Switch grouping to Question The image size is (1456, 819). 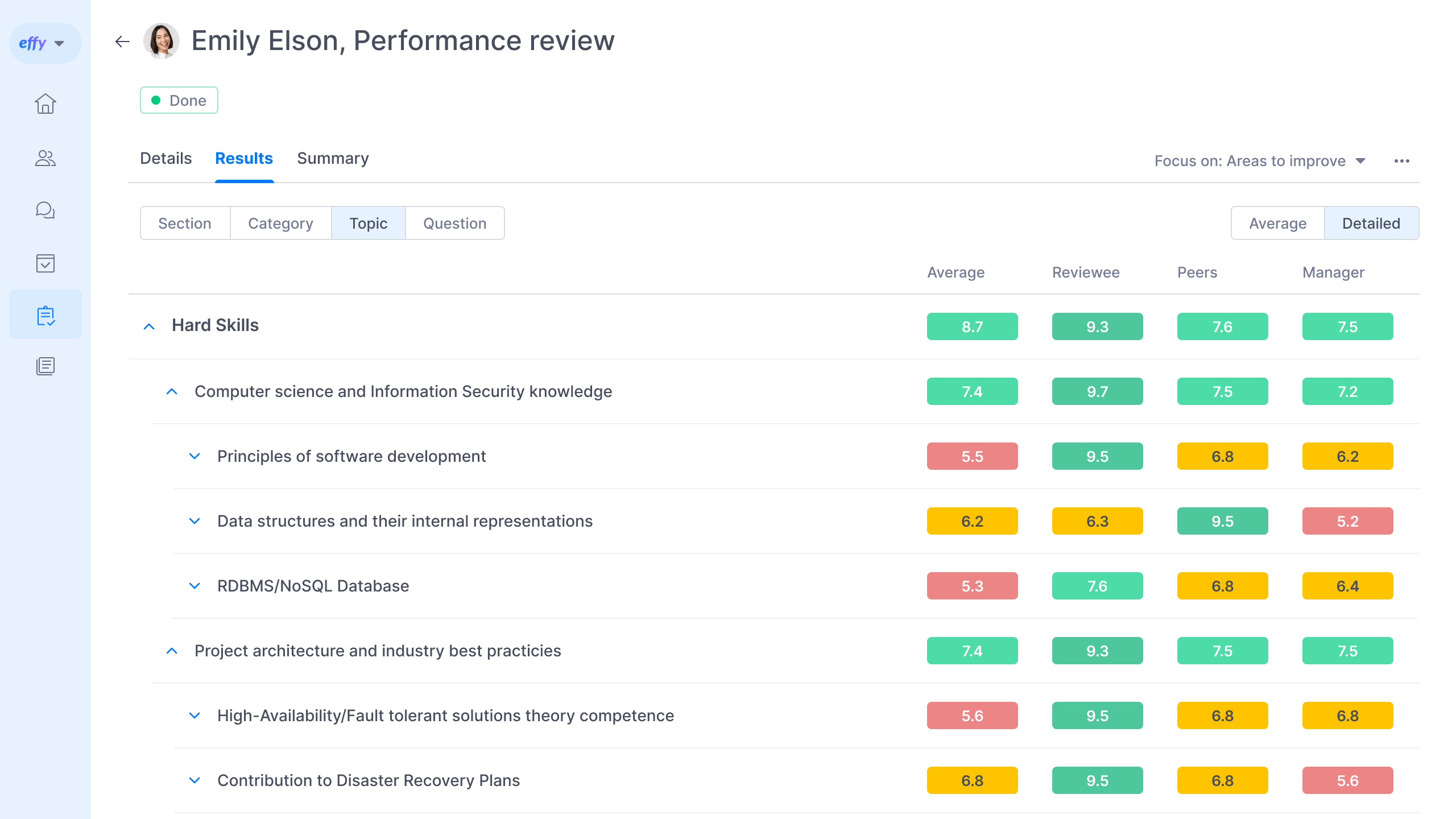coord(454,224)
